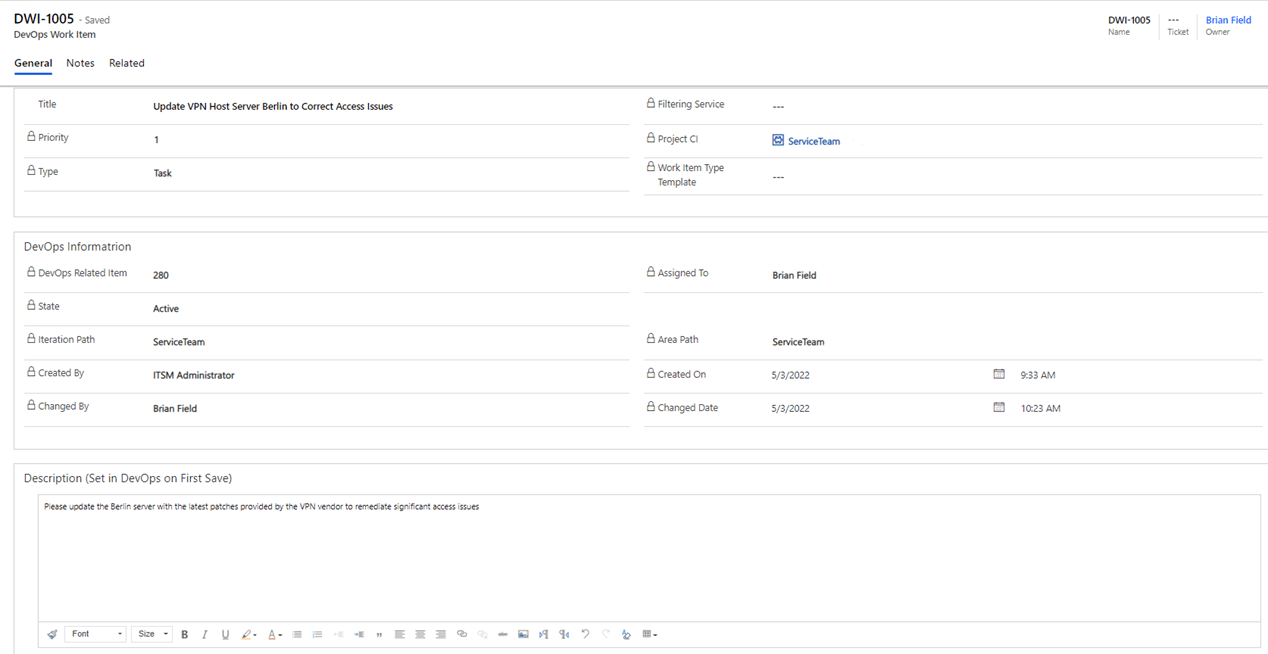Click the Created On date 5/3/2022
1268x654 pixels.
[x=790, y=375]
